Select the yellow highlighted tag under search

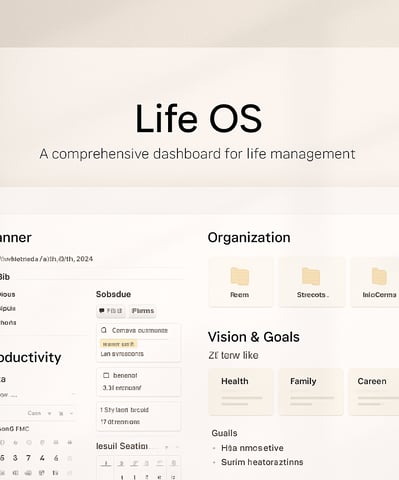(x=118, y=344)
